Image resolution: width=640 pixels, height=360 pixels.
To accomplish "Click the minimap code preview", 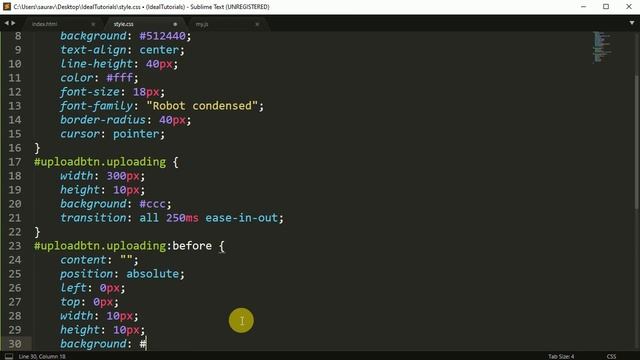I will (x=602, y=47).
